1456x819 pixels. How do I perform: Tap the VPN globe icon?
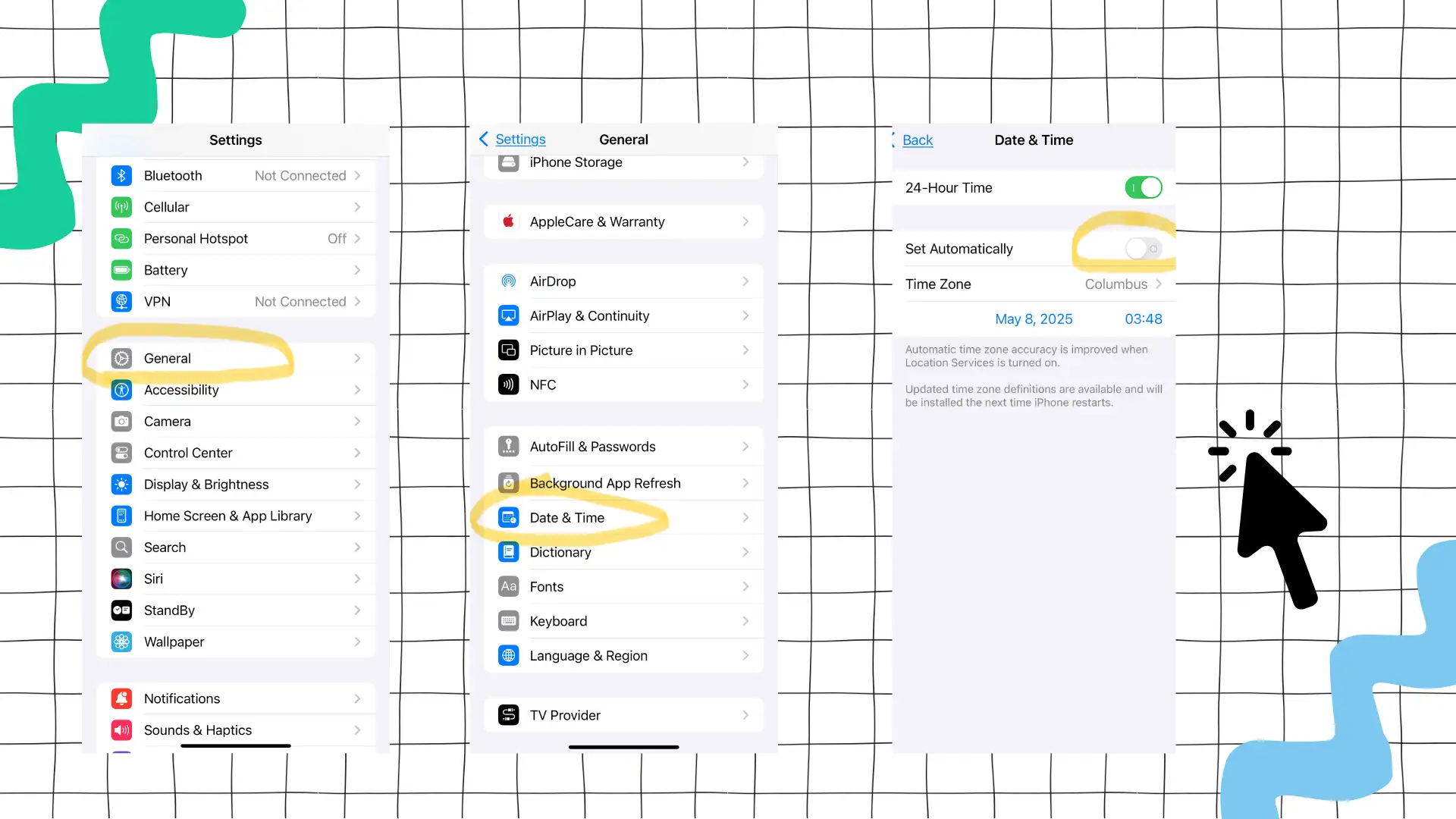click(x=121, y=302)
